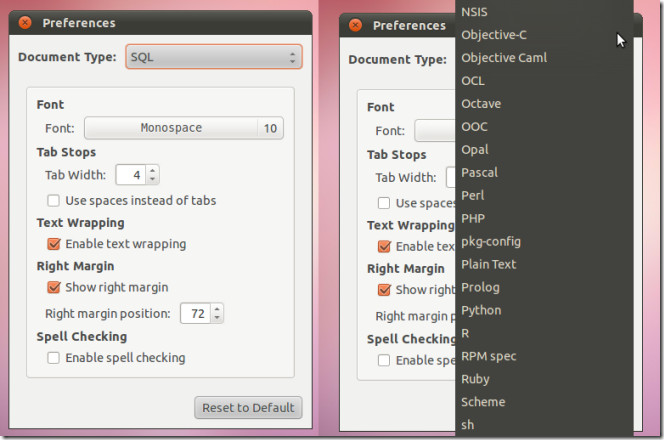Toggle Enable text wrapping in right window
Screen dimensions: 664x440
[x=384, y=246]
